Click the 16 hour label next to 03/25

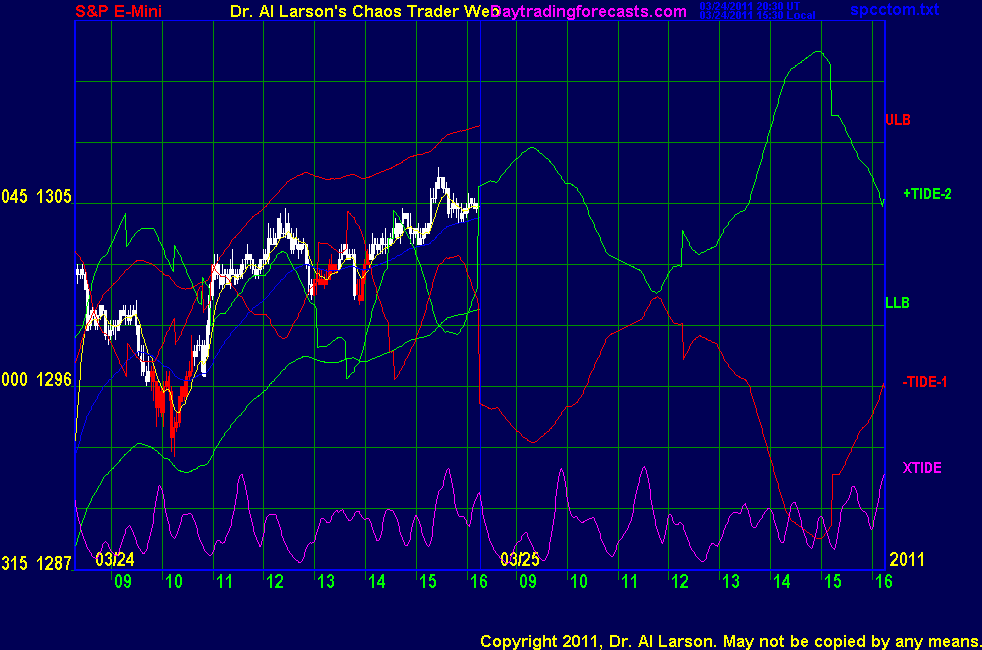click(478, 581)
